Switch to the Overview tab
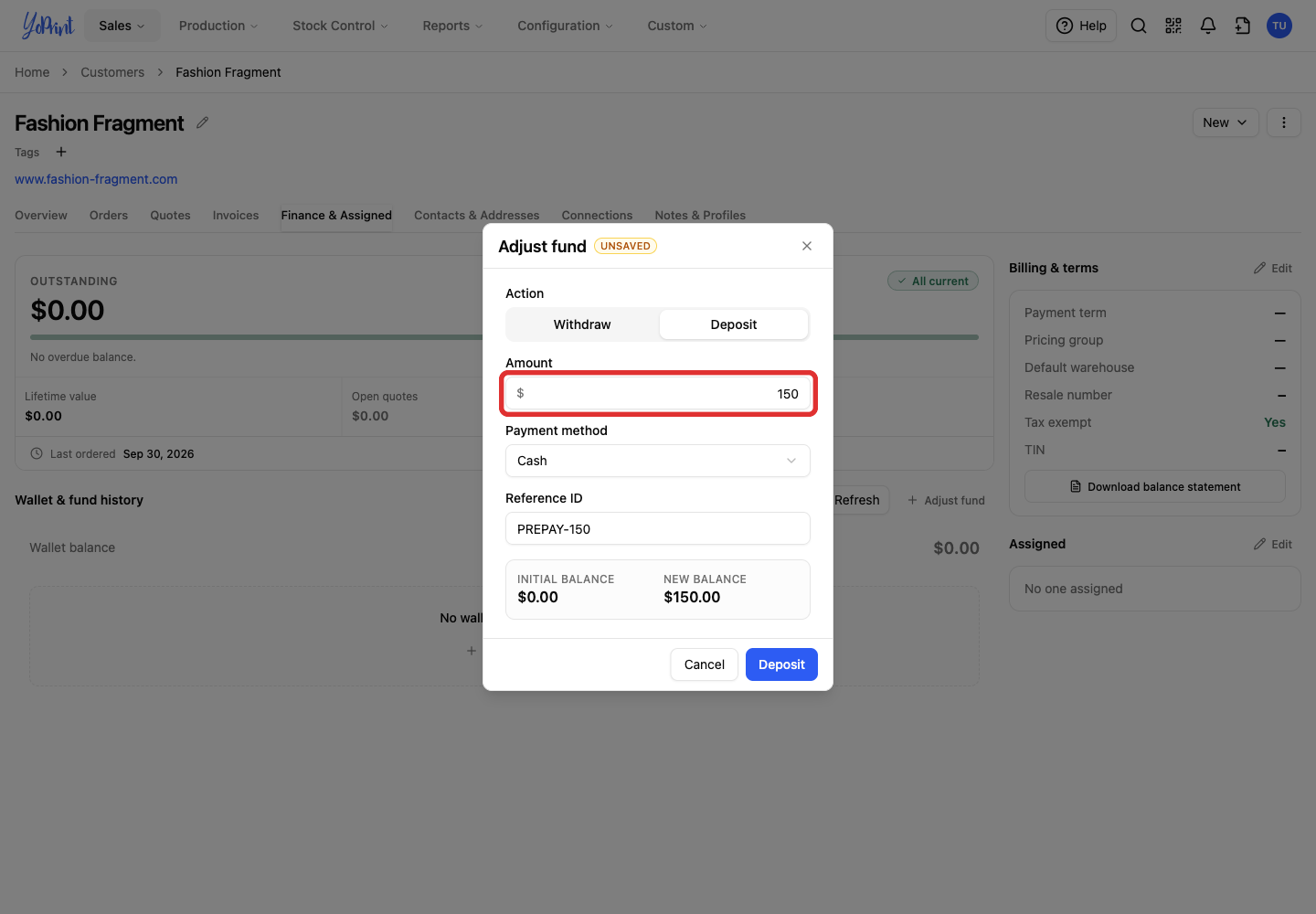1316x914 pixels. [x=41, y=216]
